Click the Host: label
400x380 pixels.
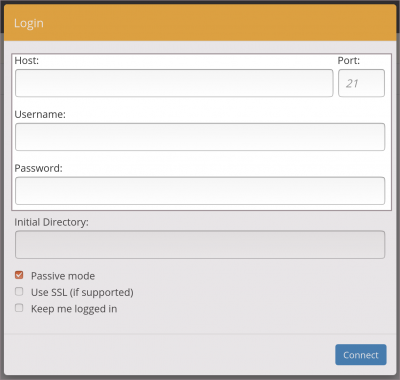point(27,61)
